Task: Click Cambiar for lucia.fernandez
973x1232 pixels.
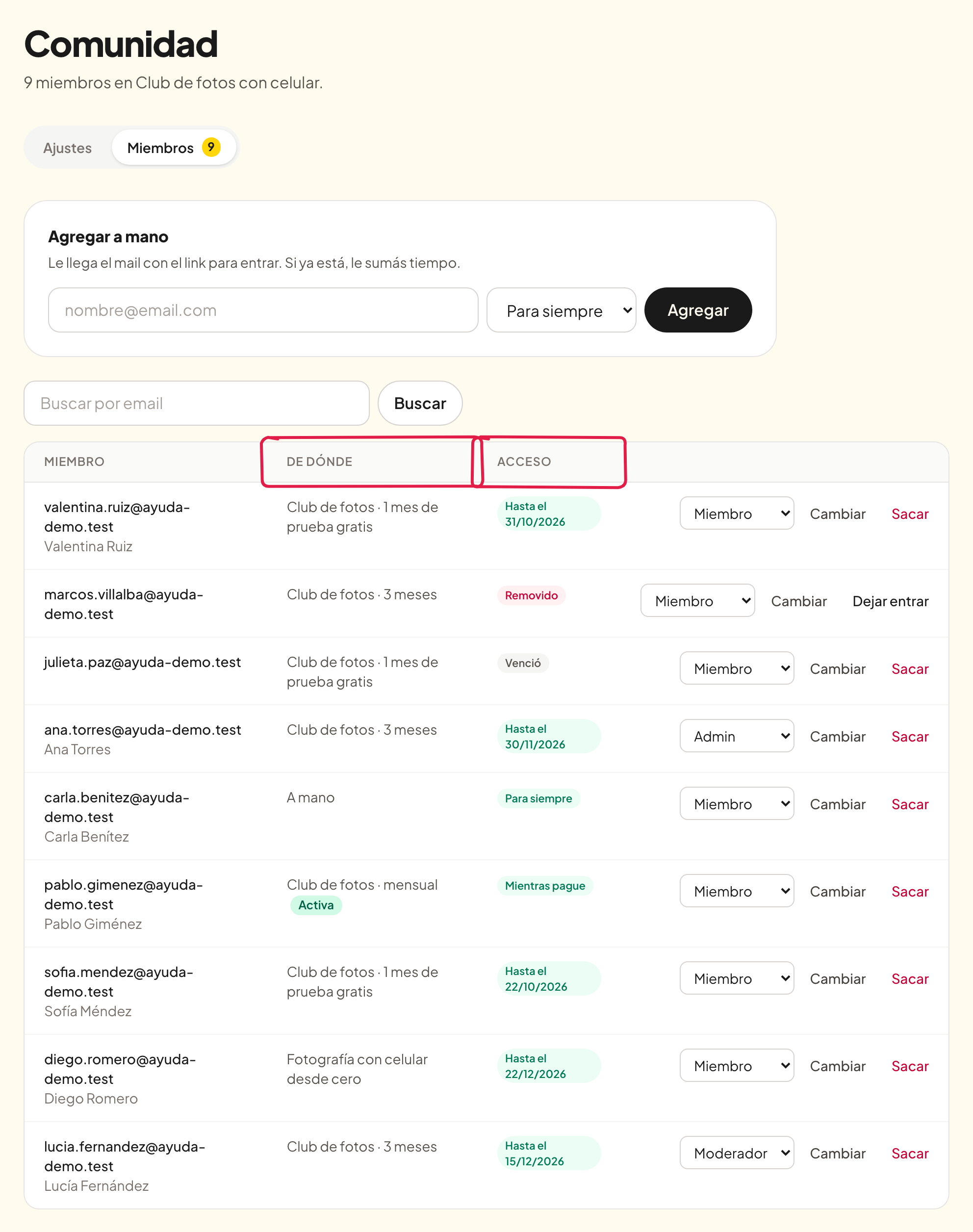Action: point(838,1153)
